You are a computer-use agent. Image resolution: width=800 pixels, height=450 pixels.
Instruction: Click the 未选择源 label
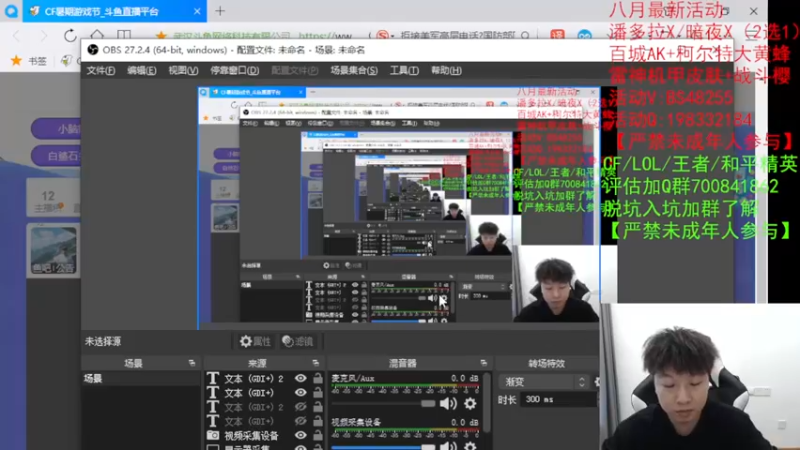103,341
